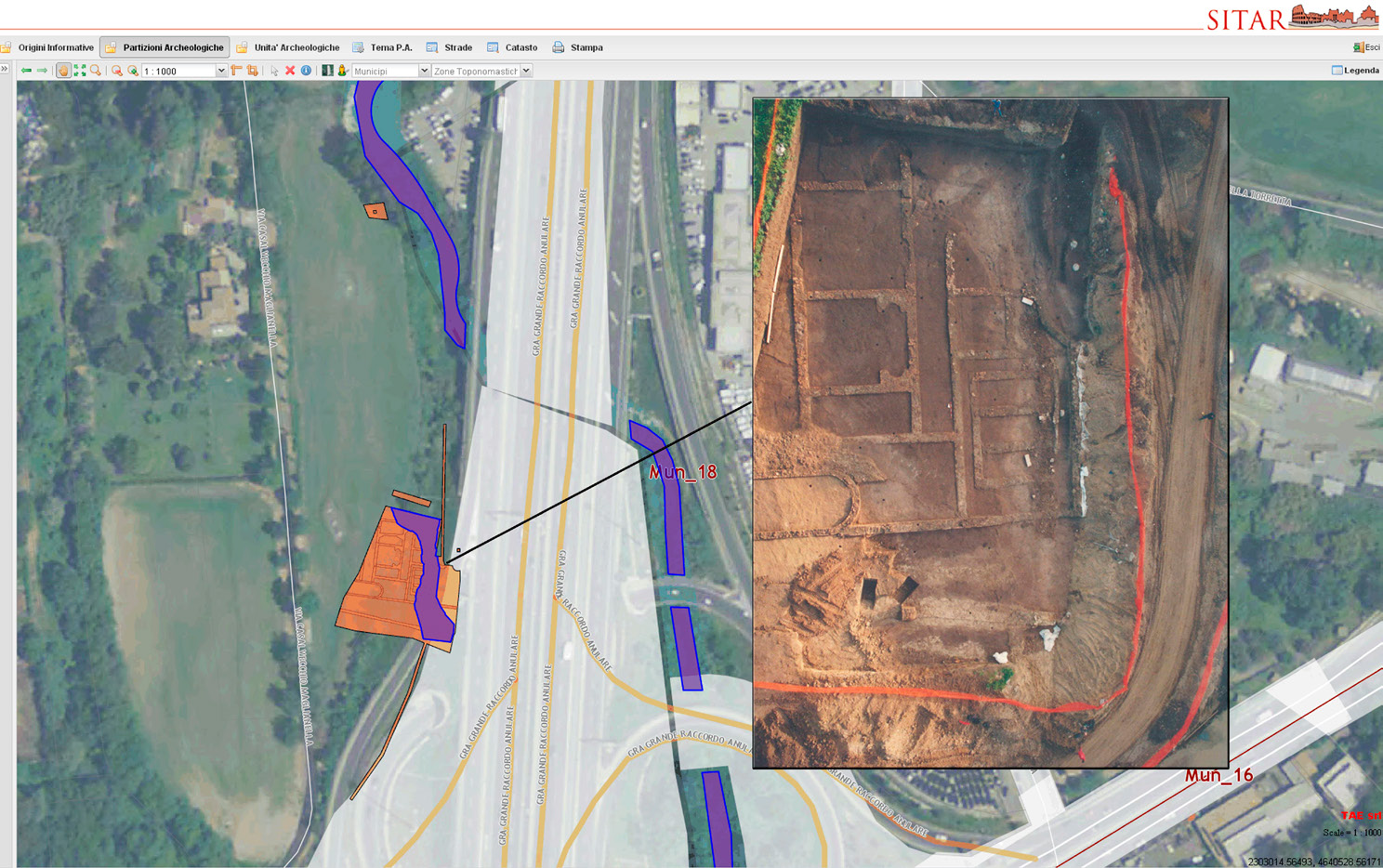Image resolution: width=1383 pixels, height=868 pixels.
Task: Open the Zone Toponomastiche dropdown arrow
Action: (526, 71)
